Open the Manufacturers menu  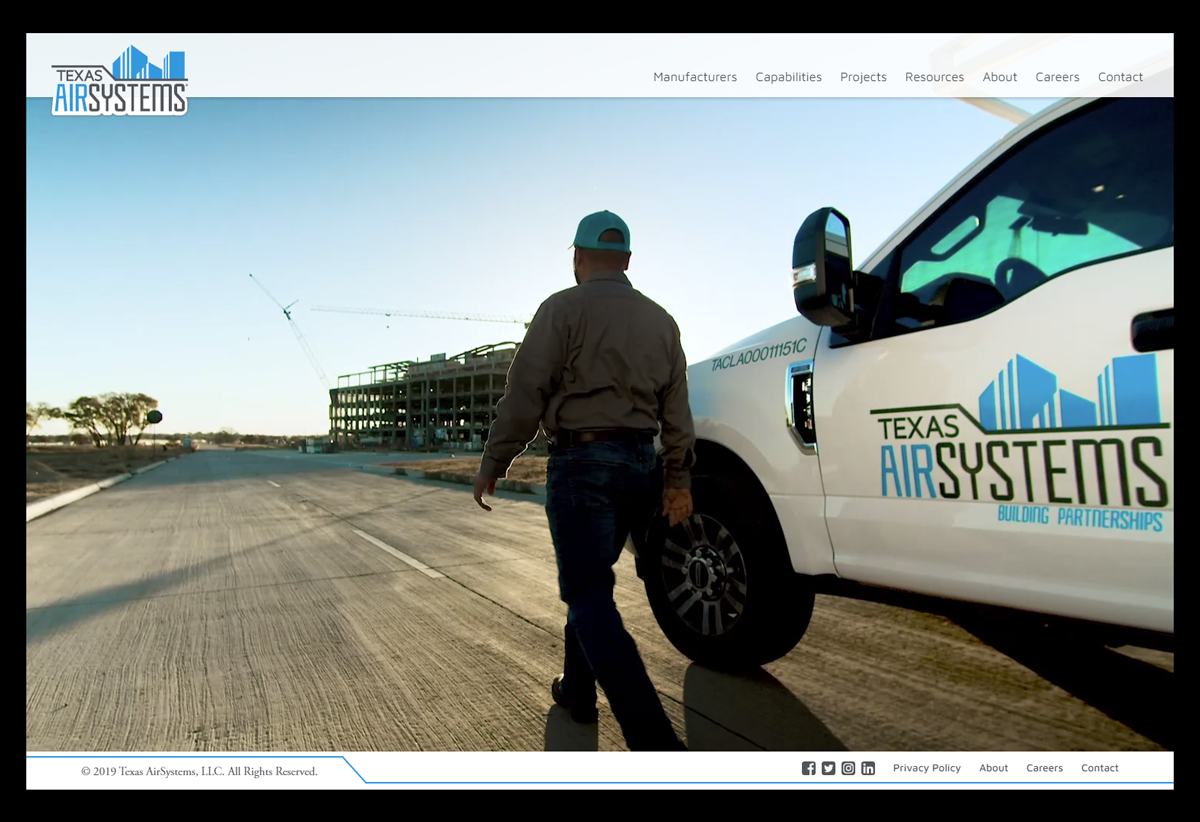click(x=695, y=77)
